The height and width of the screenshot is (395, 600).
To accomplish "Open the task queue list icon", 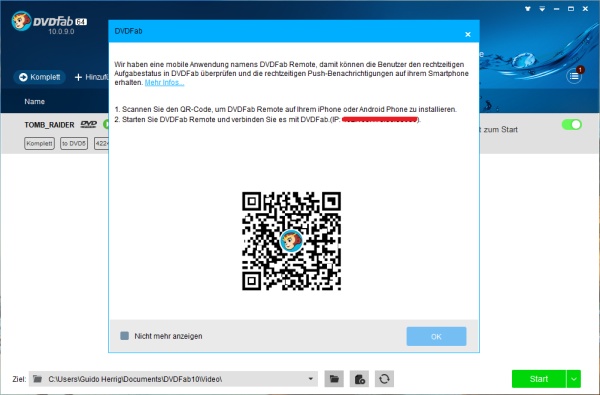I will coord(574,76).
